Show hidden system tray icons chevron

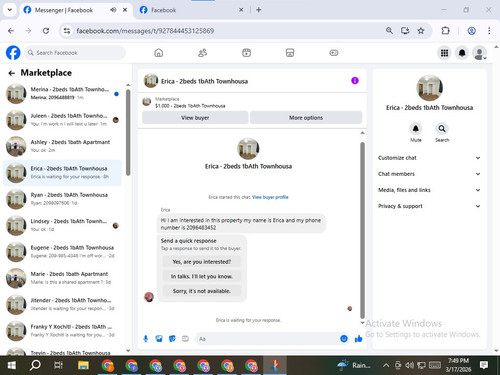386,365
